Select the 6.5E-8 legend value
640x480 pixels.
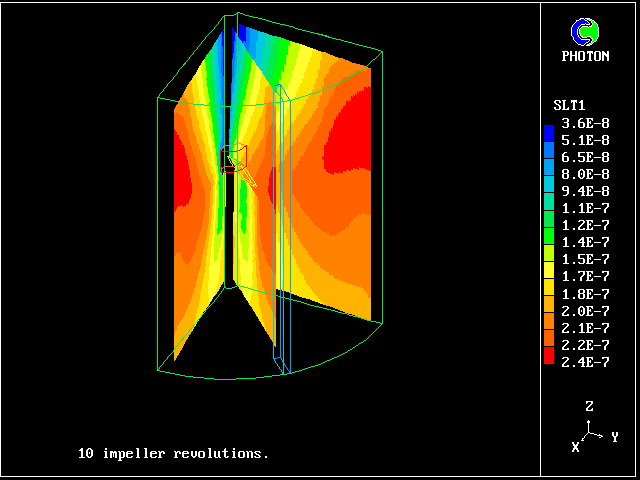[585, 157]
